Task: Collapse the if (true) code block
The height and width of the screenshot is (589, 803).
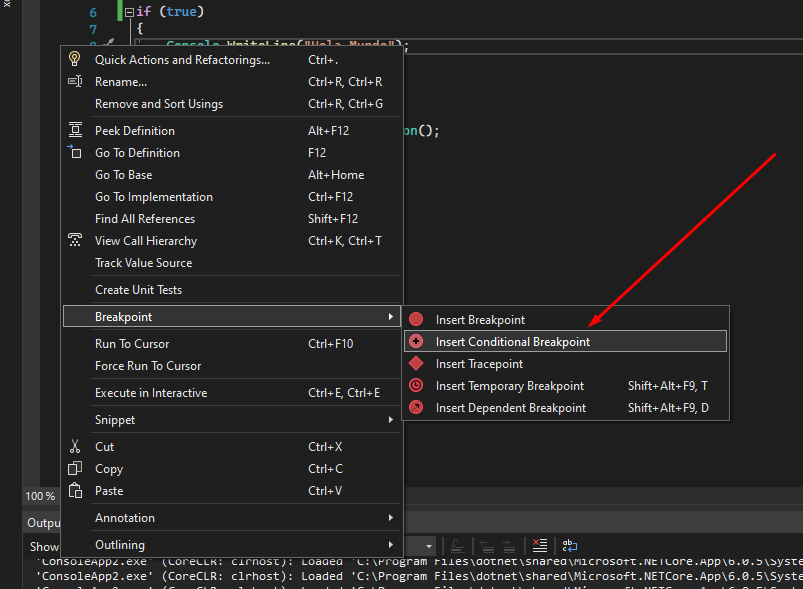Action: (129, 13)
